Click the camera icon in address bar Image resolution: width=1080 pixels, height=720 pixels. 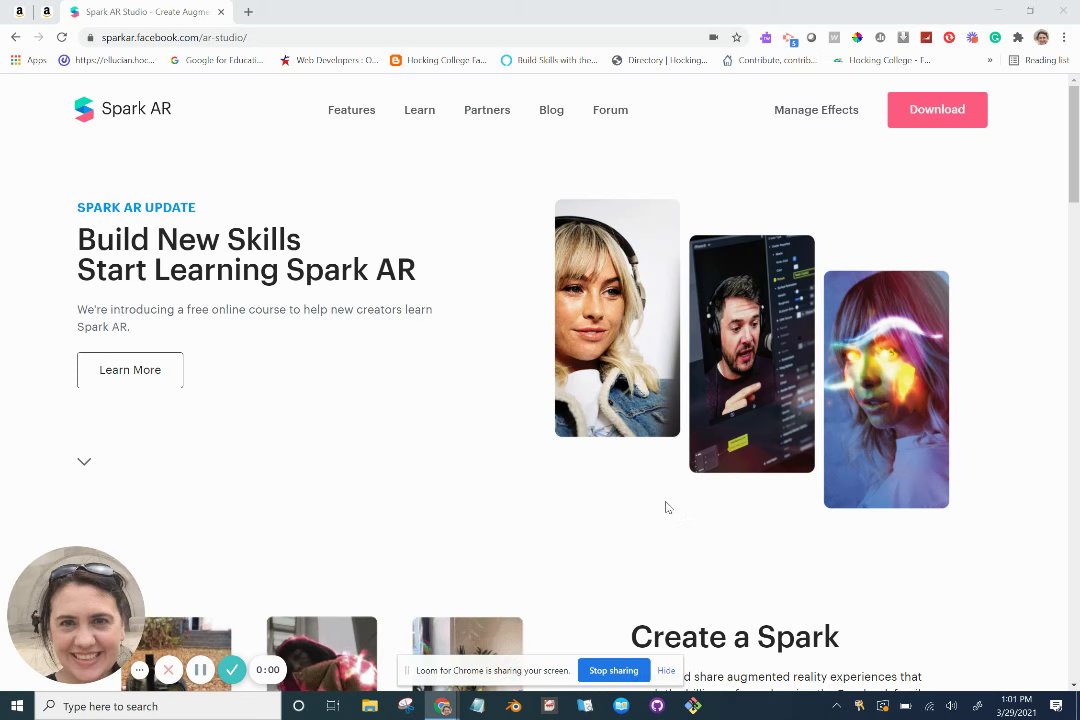tap(714, 37)
